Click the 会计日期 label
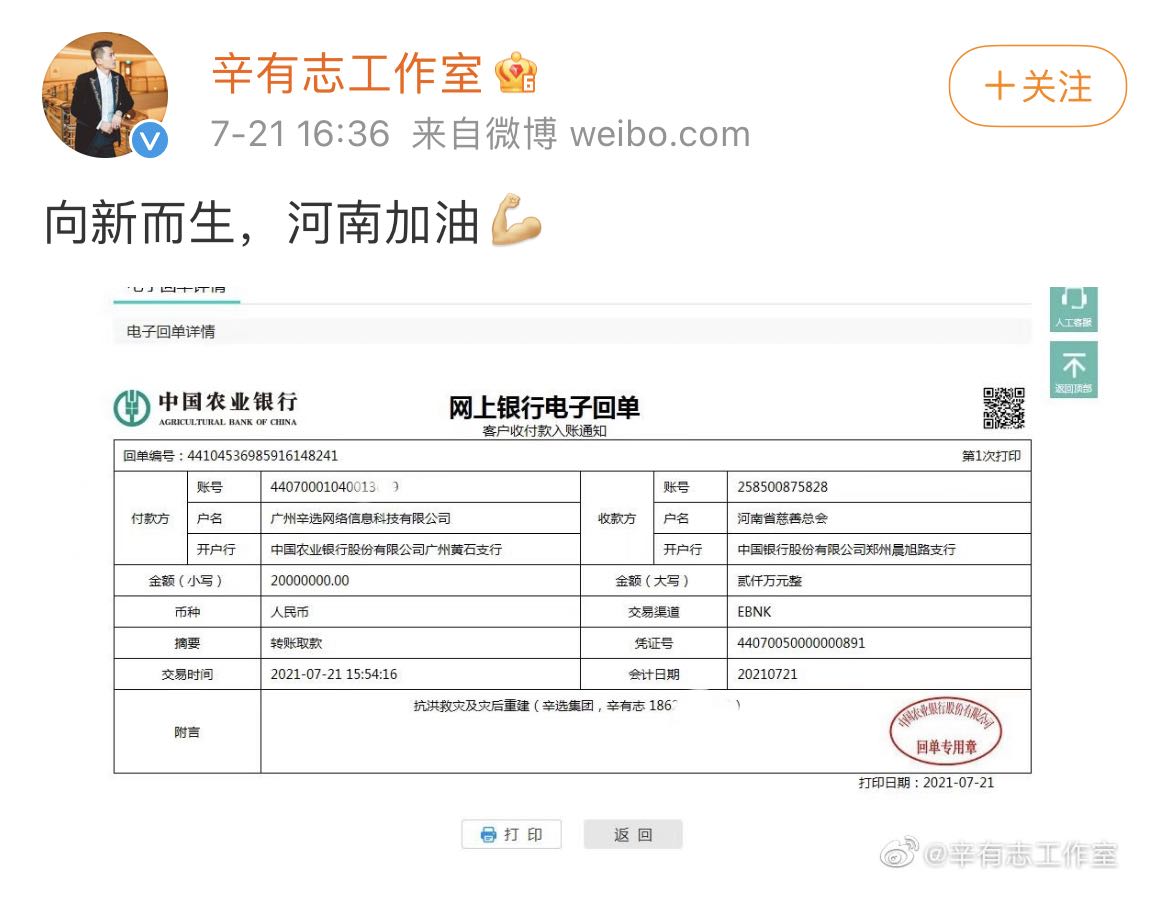 coord(654,675)
